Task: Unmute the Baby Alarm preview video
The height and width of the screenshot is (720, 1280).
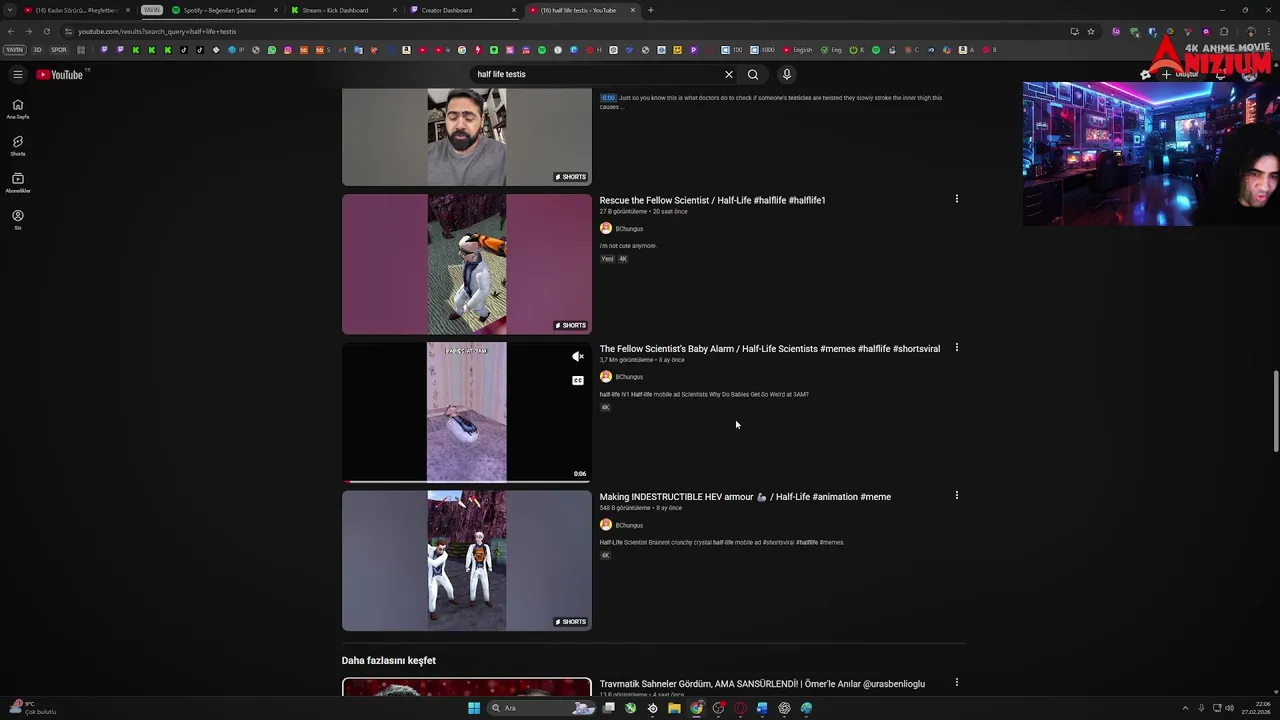Action: click(578, 356)
